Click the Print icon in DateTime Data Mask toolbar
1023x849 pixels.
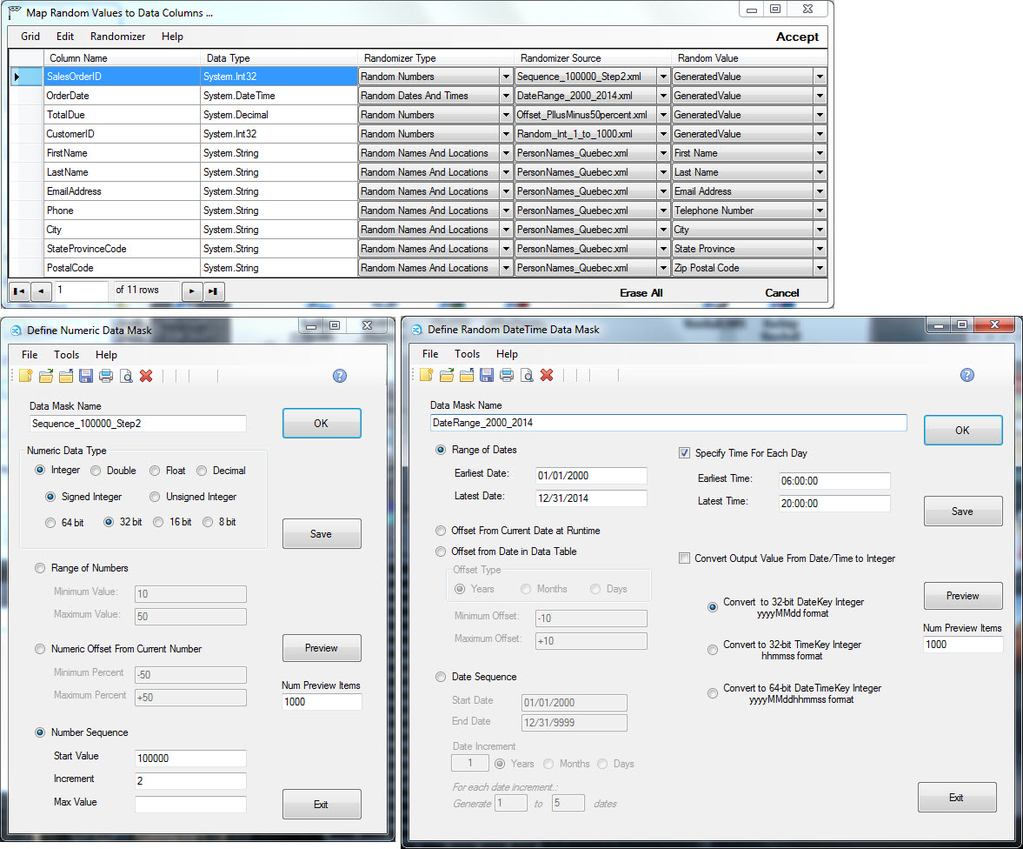pos(507,375)
